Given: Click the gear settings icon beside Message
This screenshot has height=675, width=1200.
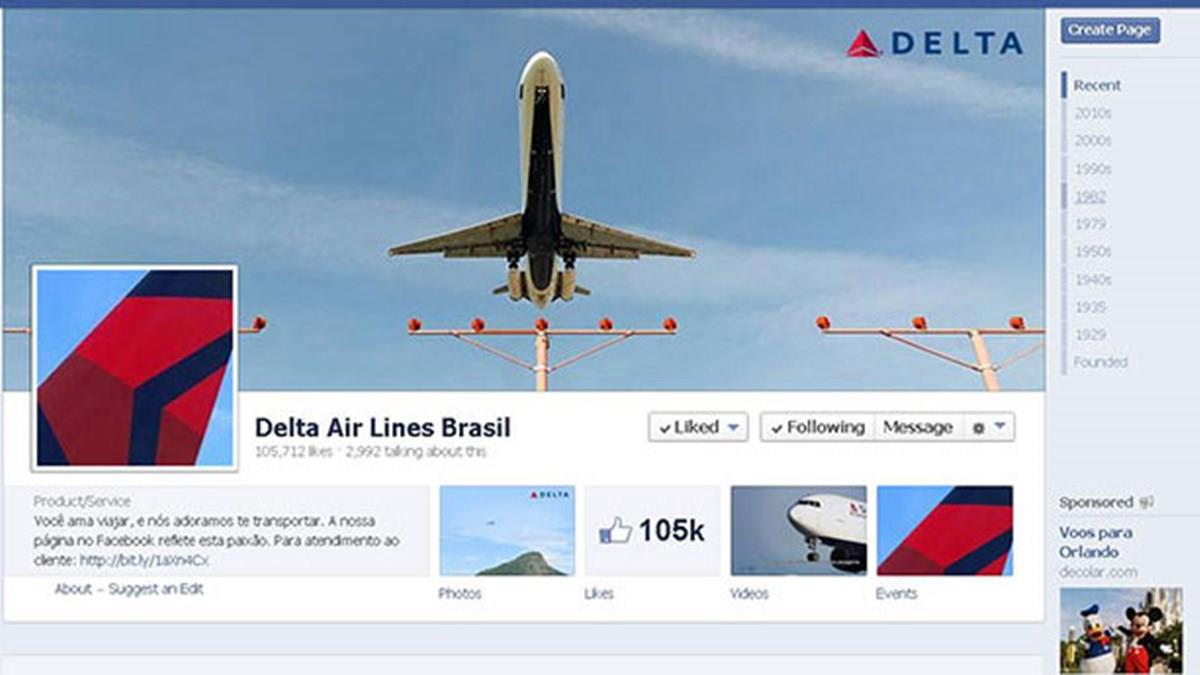Looking at the screenshot, I should (978, 428).
